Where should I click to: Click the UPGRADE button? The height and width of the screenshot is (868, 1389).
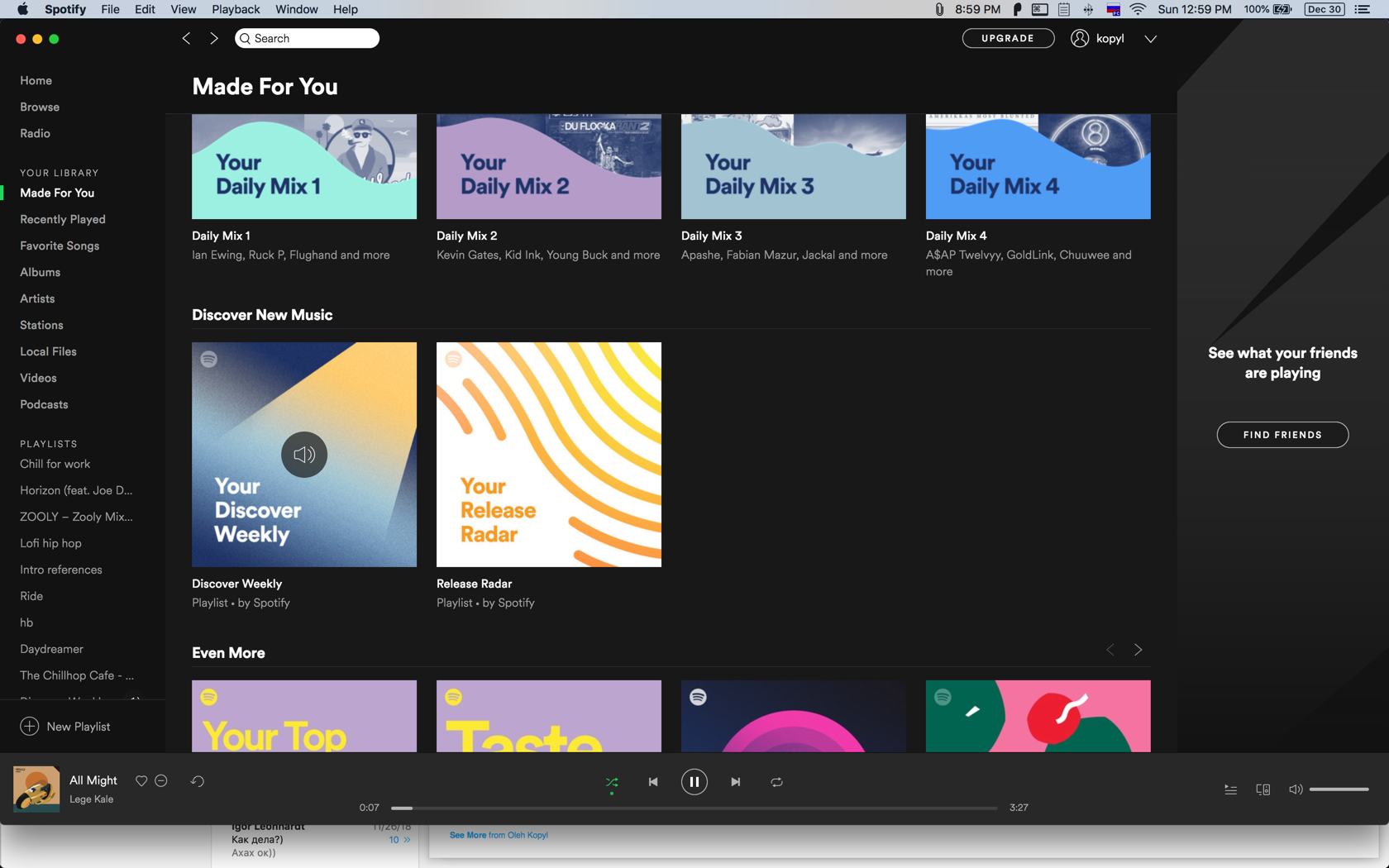click(1008, 38)
